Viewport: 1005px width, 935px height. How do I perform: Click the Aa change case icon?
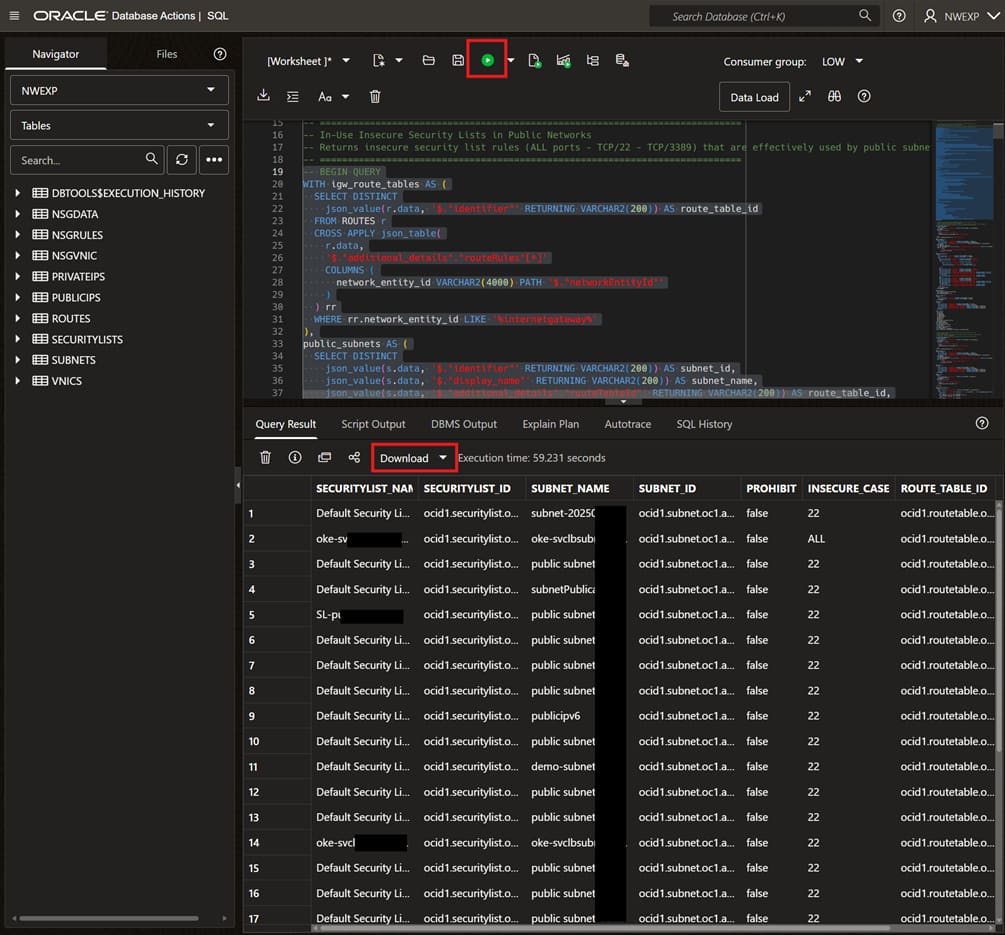click(x=325, y=97)
